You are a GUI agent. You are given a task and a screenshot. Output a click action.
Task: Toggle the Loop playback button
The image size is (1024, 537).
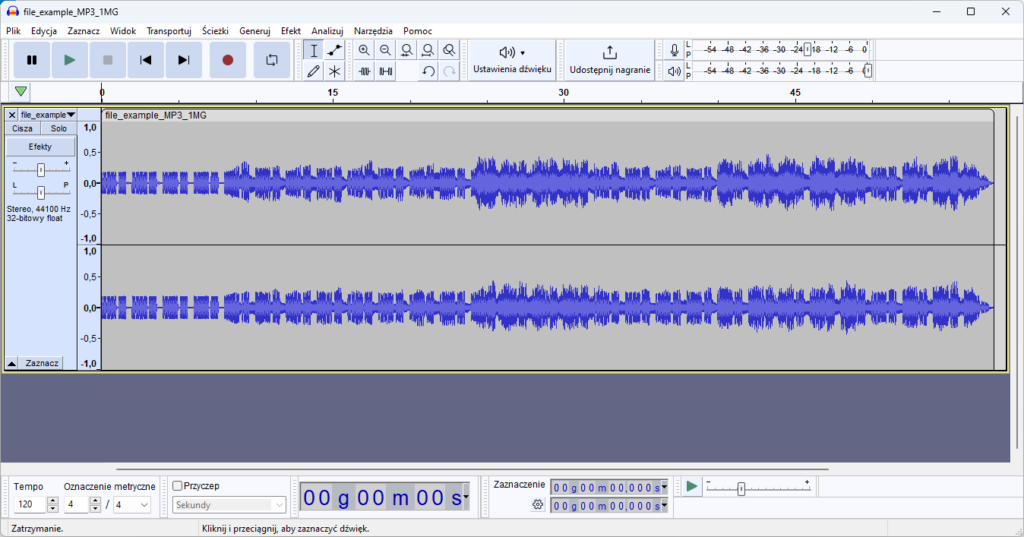272,60
